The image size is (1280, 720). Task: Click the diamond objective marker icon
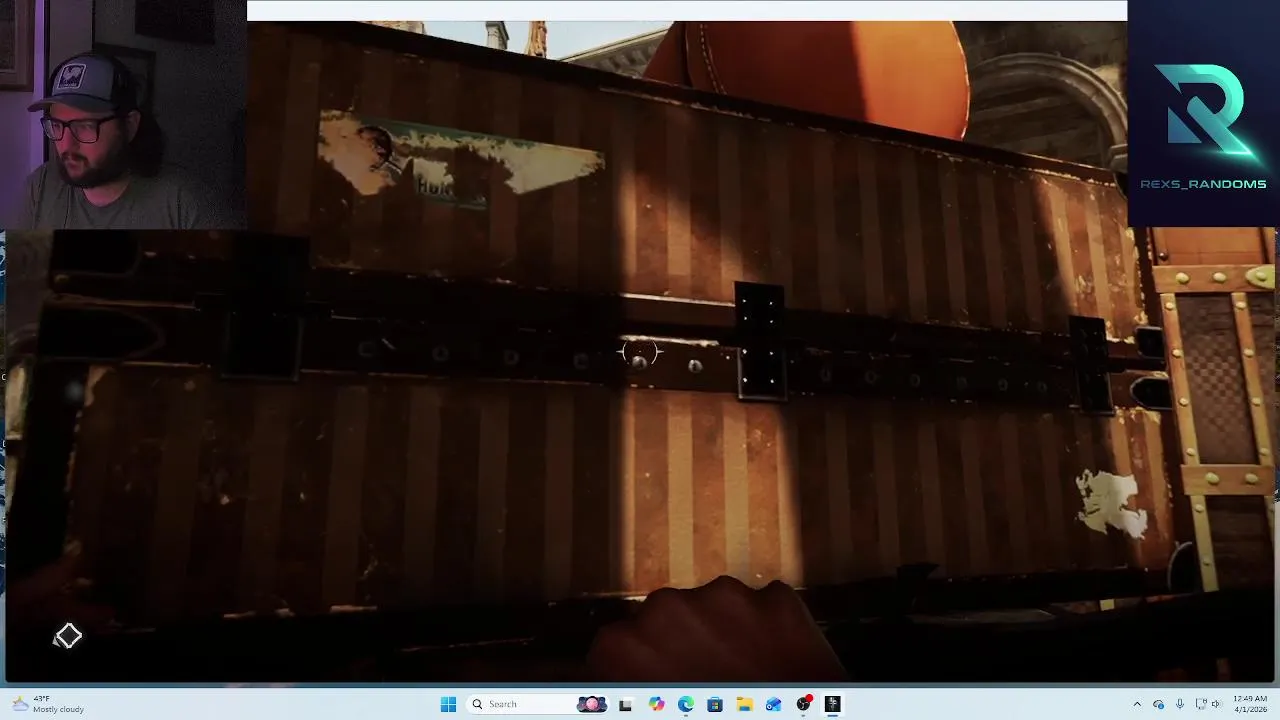coord(67,636)
